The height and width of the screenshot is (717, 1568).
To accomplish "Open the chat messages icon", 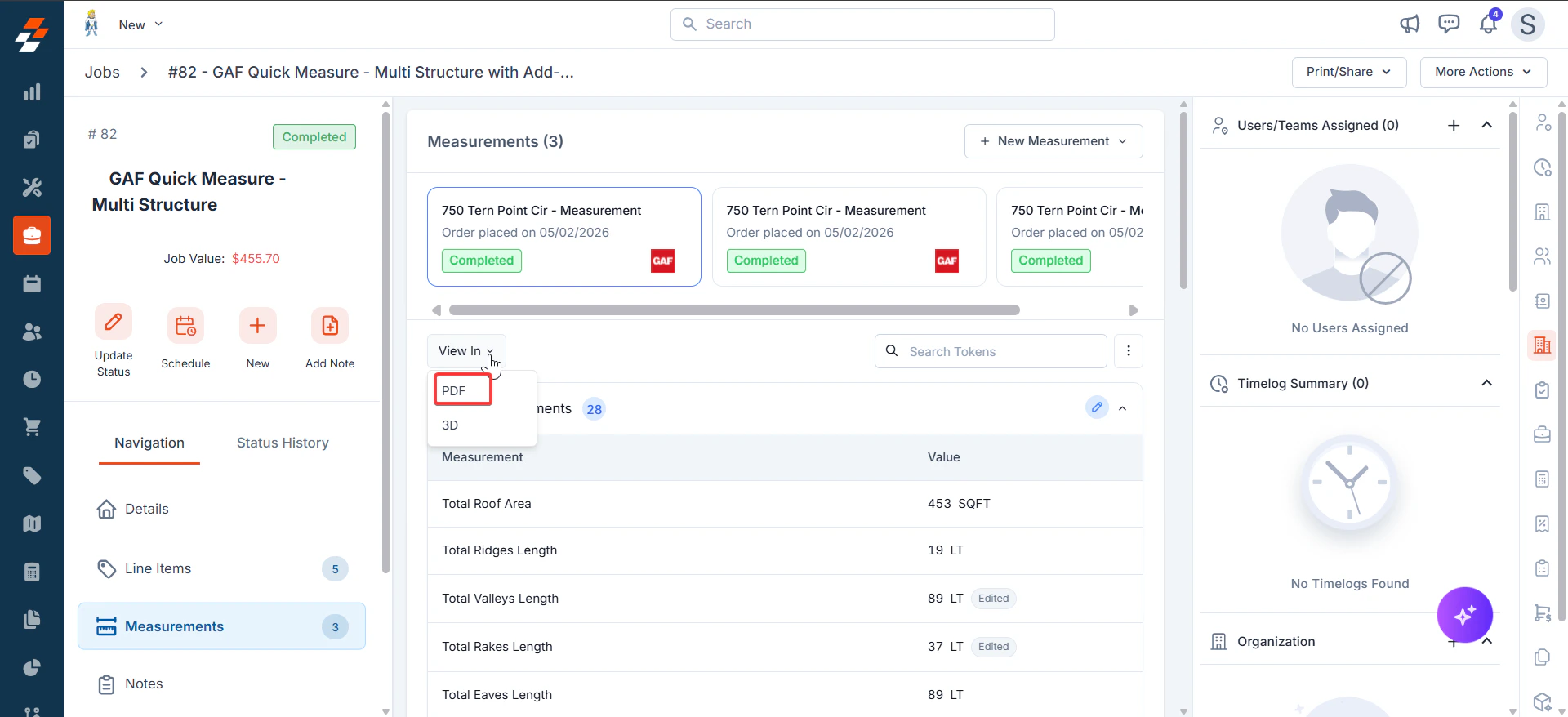I will click(1449, 24).
